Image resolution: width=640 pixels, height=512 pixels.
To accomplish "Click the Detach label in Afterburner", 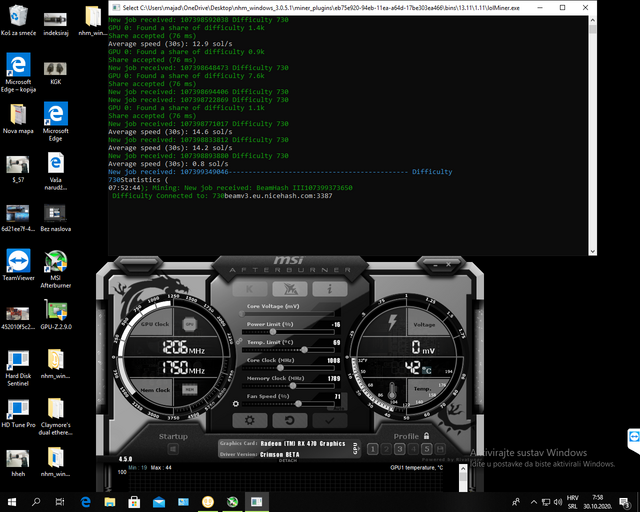I will [x=288, y=461].
